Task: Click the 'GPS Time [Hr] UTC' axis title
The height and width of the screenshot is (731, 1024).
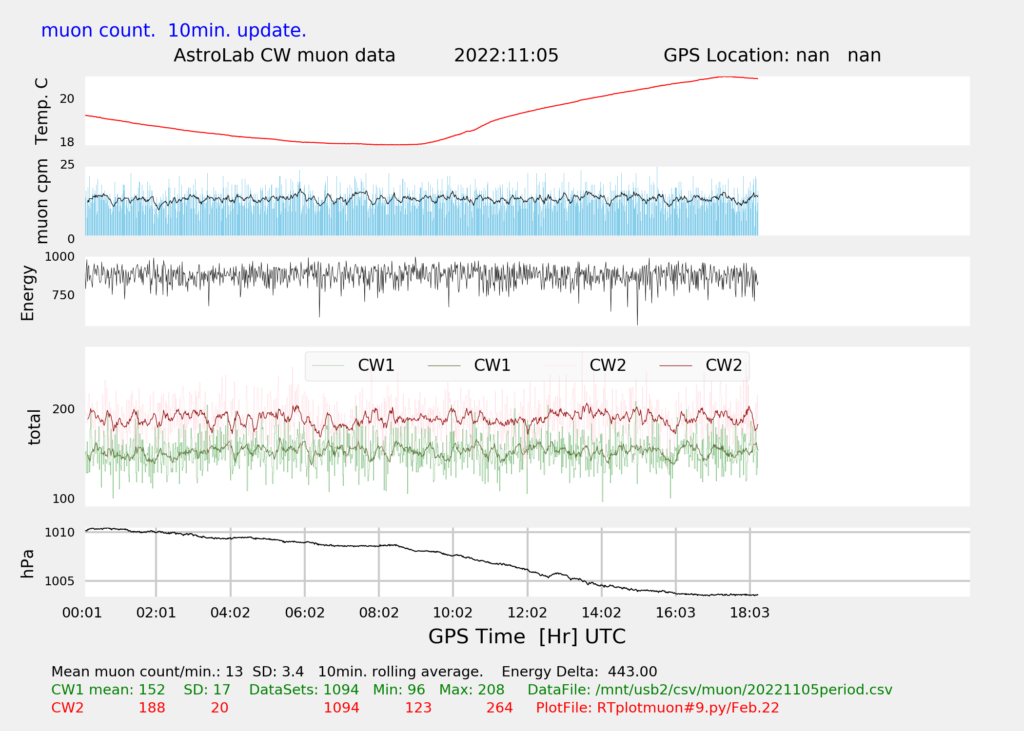Action: (527, 636)
